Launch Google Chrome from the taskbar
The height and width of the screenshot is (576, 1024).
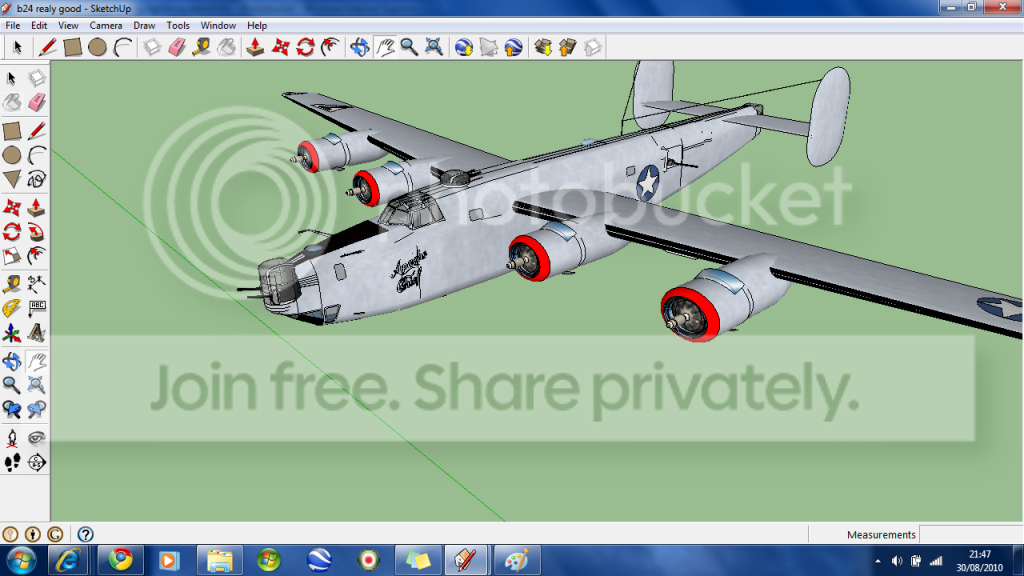tap(121, 560)
